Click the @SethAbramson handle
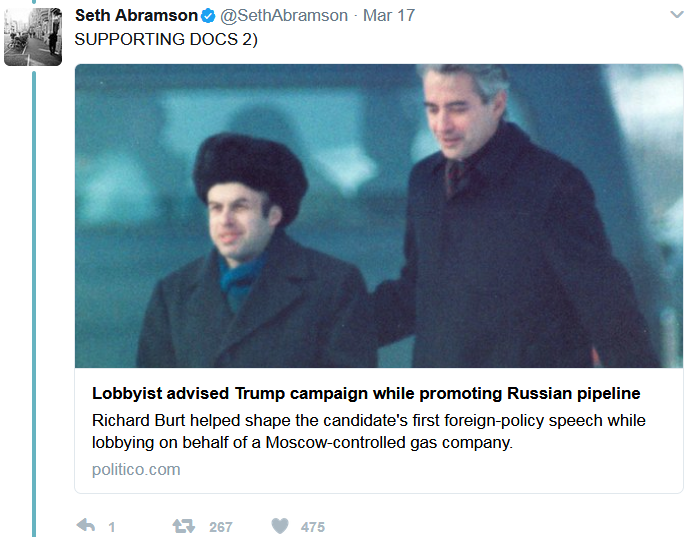This screenshot has width=700, height=537. pos(283,15)
